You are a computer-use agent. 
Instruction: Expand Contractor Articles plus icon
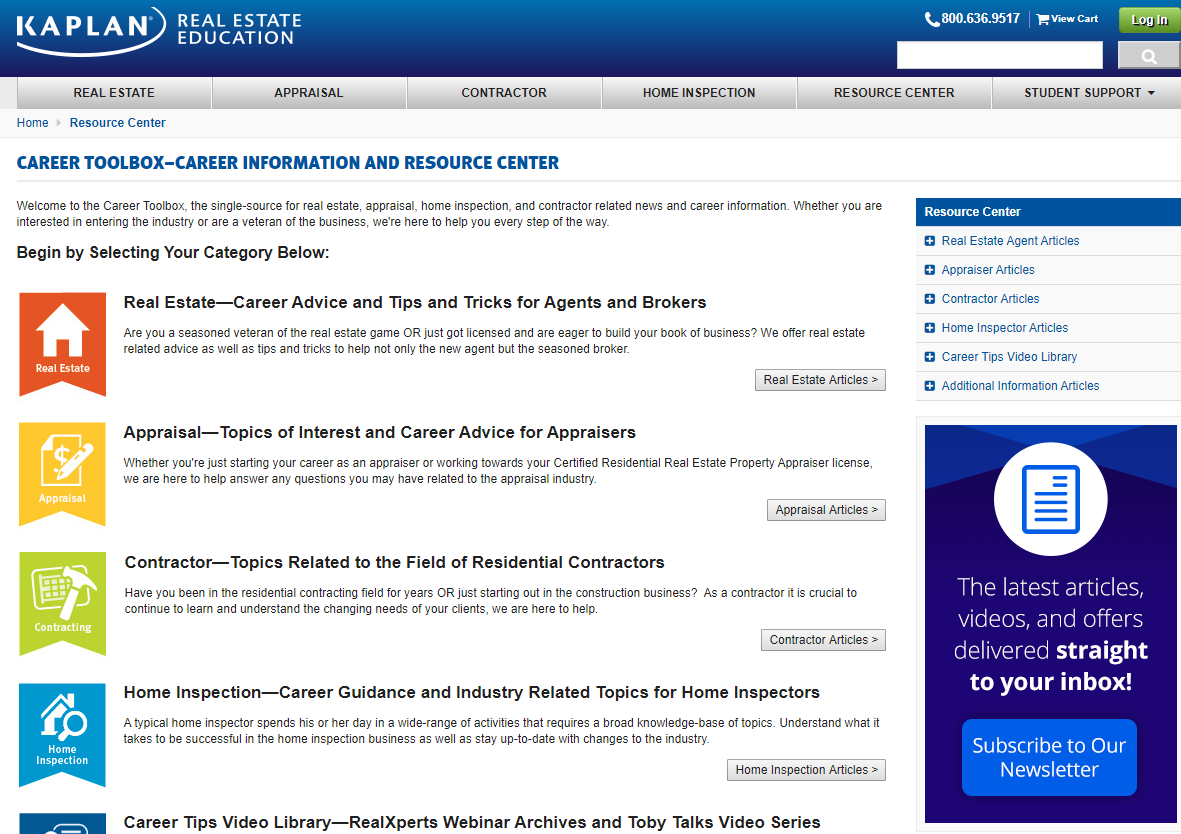pos(929,299)
